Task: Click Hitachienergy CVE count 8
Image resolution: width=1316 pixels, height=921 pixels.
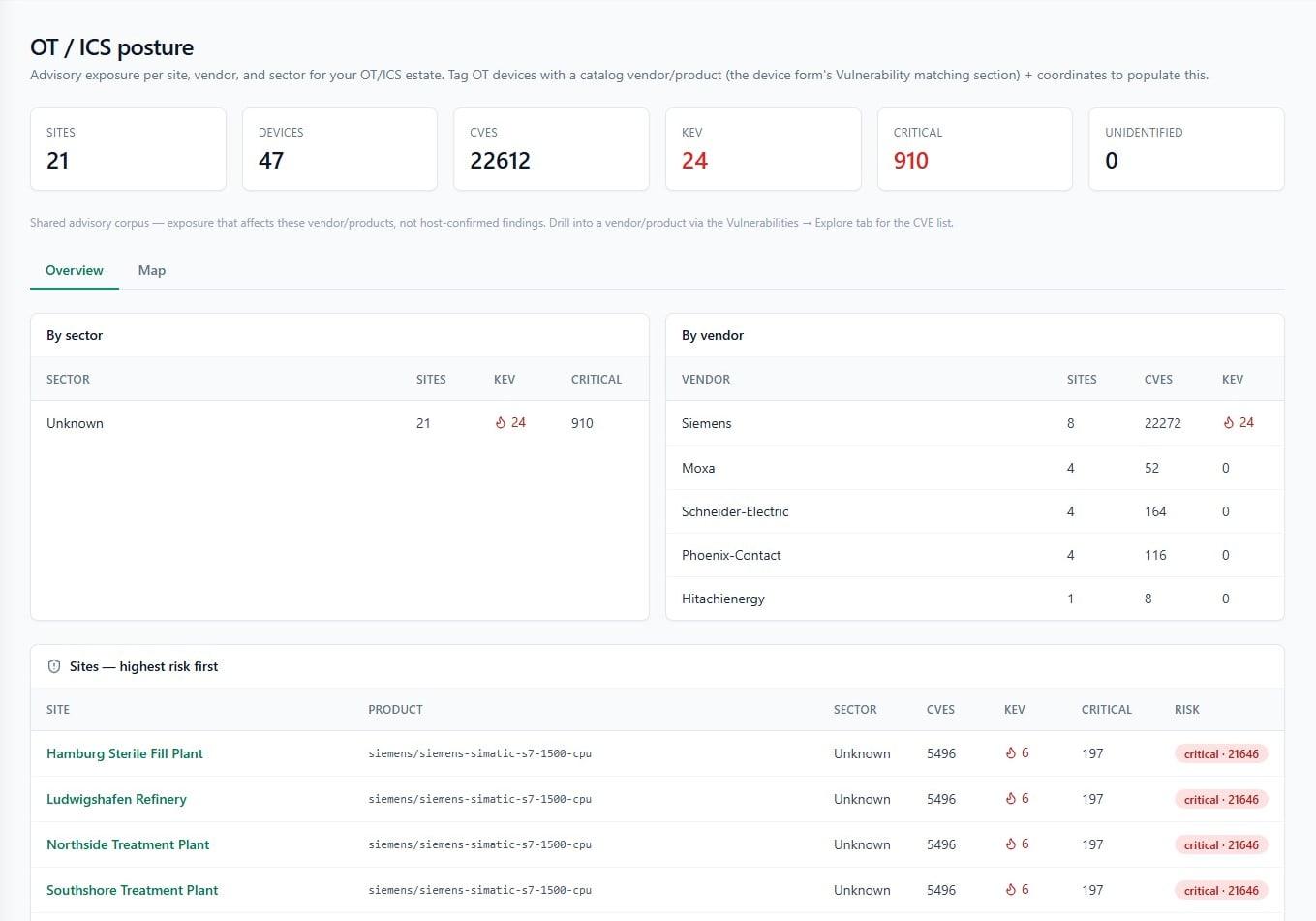Action: (1148, 599)
